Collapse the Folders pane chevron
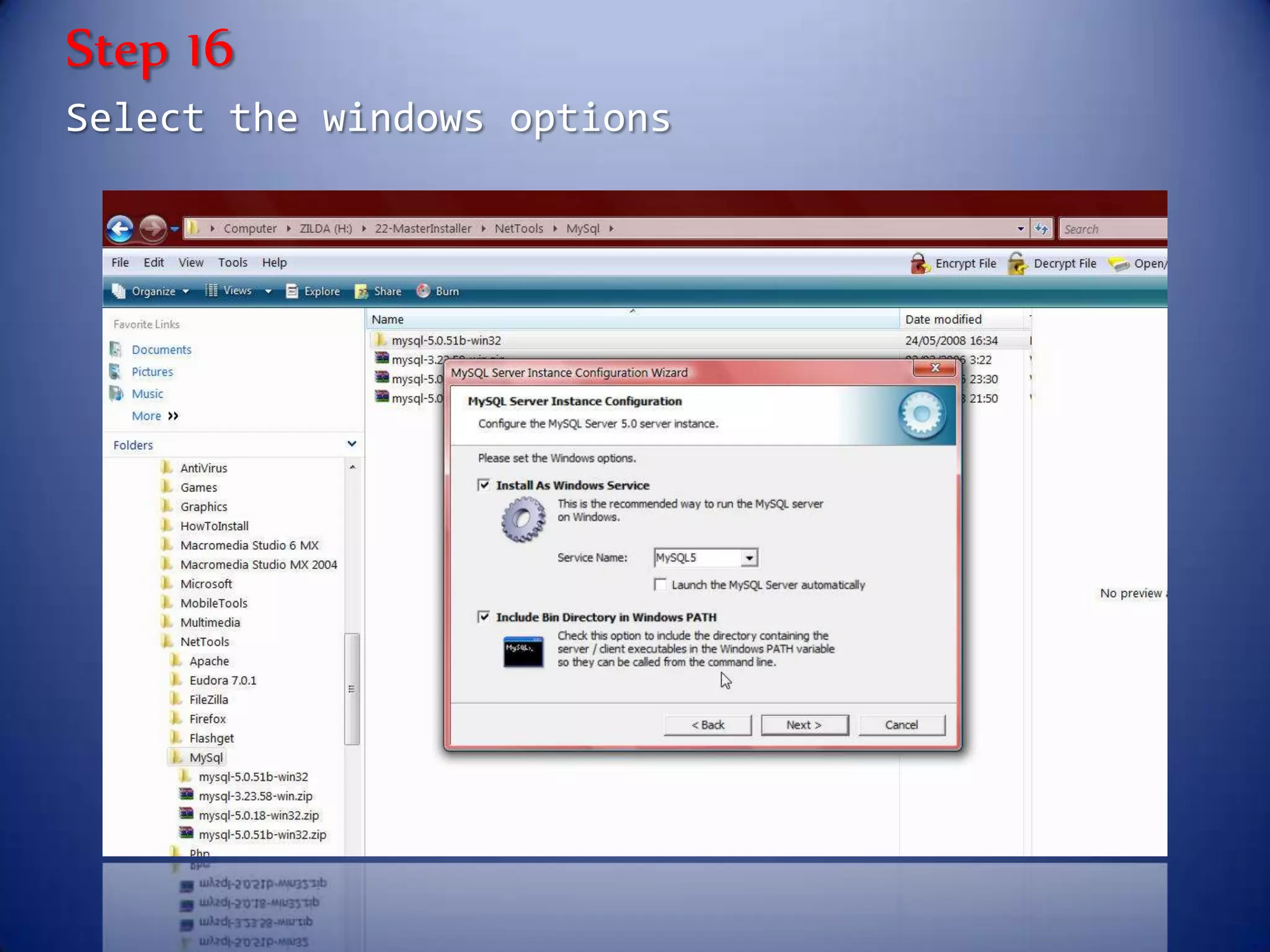Screen dimensions: 1270x952 352,444
